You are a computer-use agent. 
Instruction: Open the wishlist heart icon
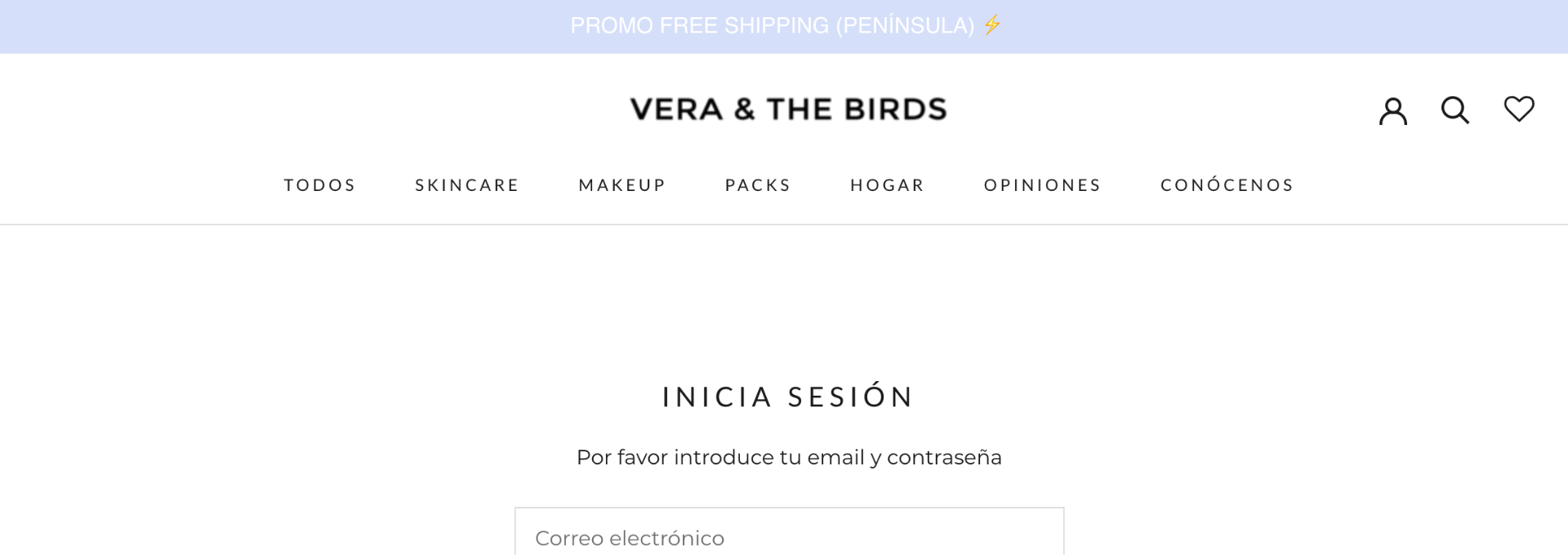click(x=1519, y=109)
